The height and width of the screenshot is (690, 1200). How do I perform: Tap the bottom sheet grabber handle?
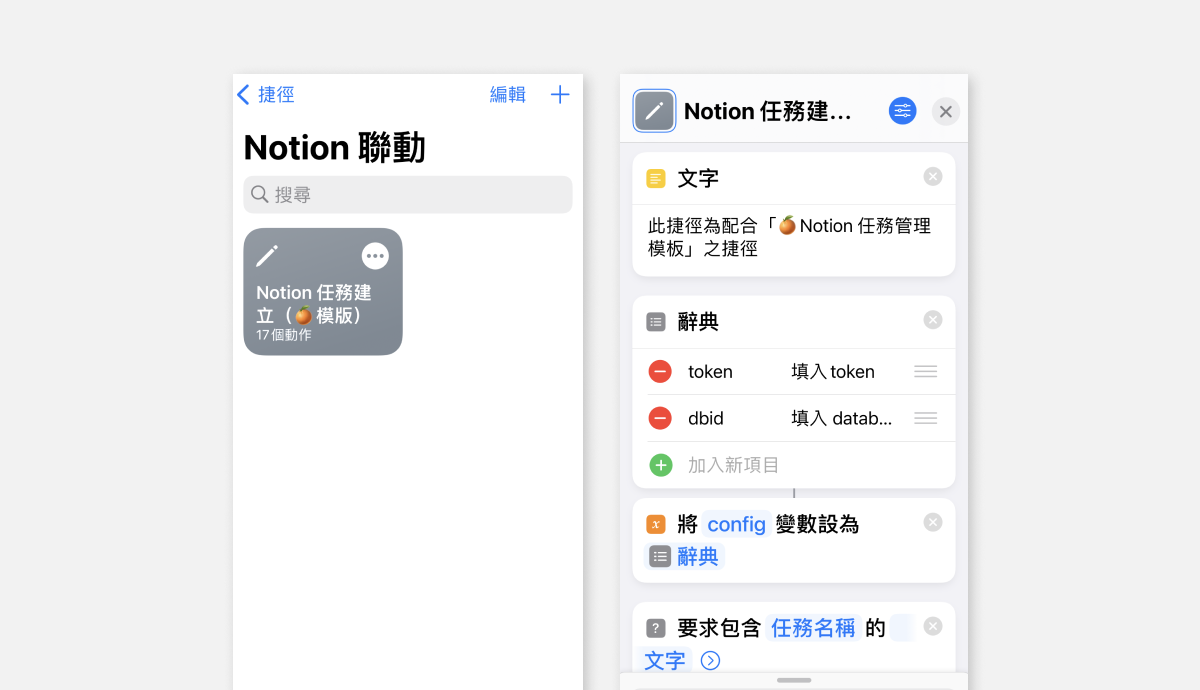794,680
